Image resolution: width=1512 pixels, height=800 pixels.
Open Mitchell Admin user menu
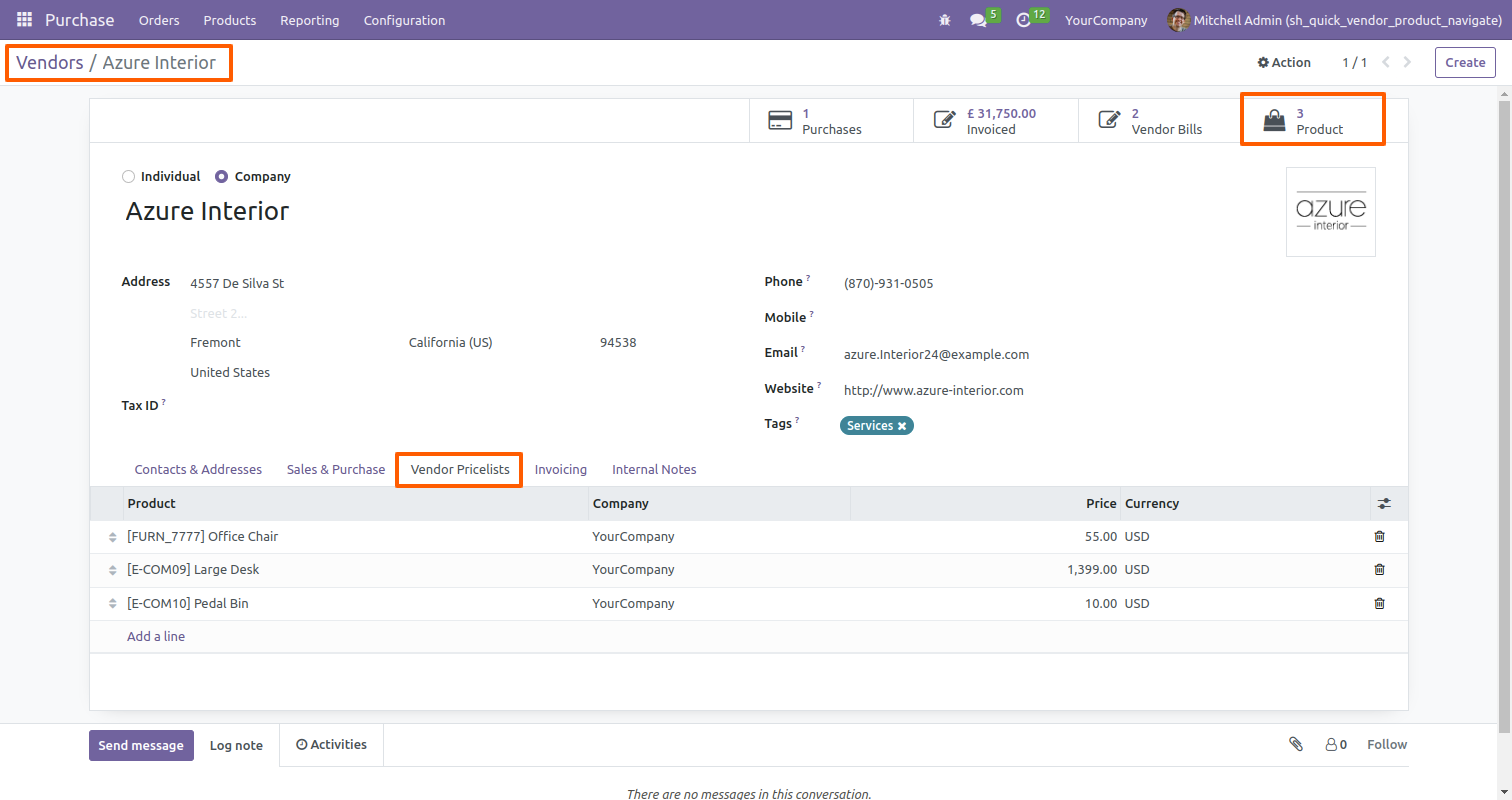tap(1334, 20)
